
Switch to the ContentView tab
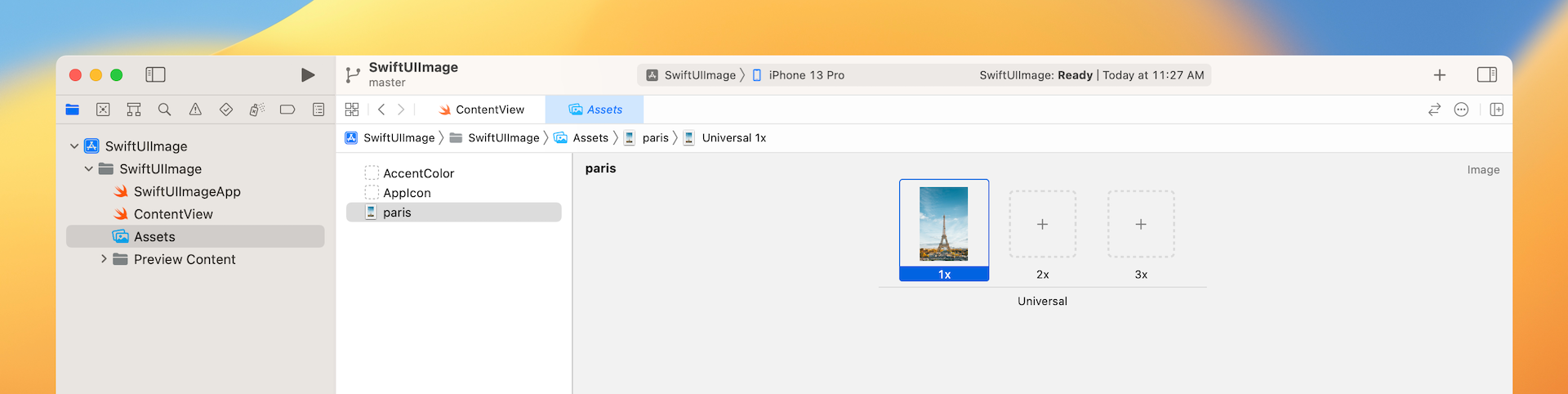tap(482, 110)
